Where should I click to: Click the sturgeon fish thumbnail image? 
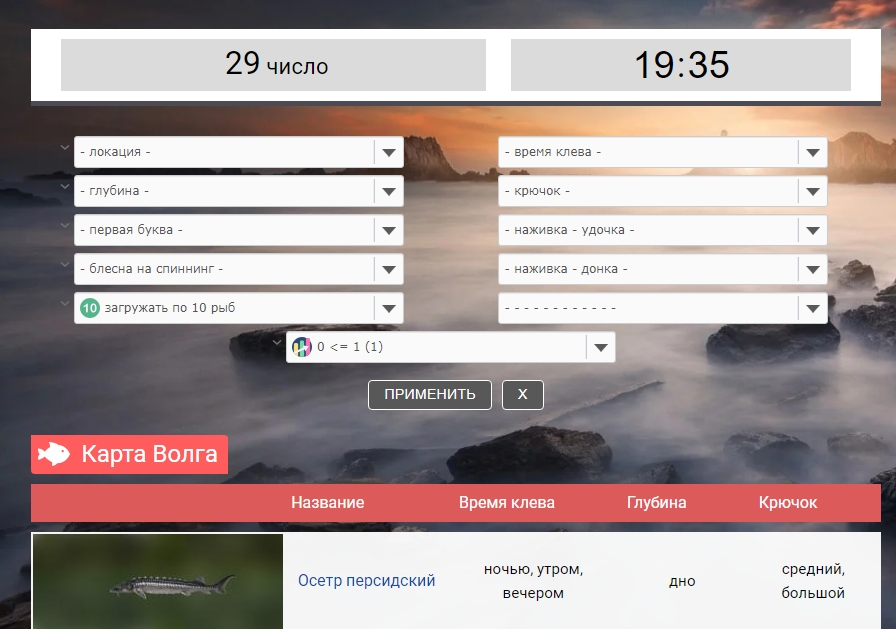(x=158, y=582)
